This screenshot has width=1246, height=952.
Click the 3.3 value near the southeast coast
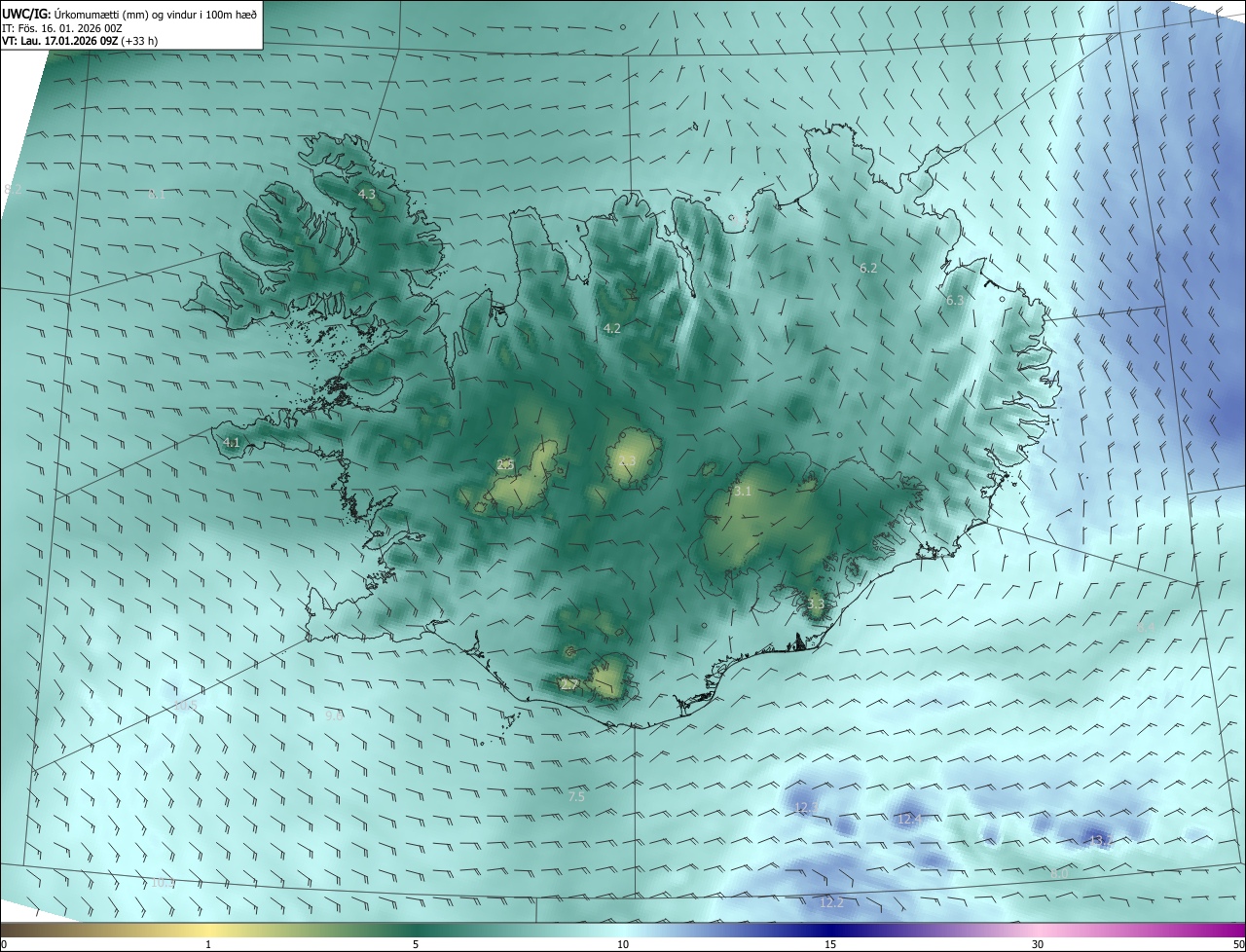point(816,604)
